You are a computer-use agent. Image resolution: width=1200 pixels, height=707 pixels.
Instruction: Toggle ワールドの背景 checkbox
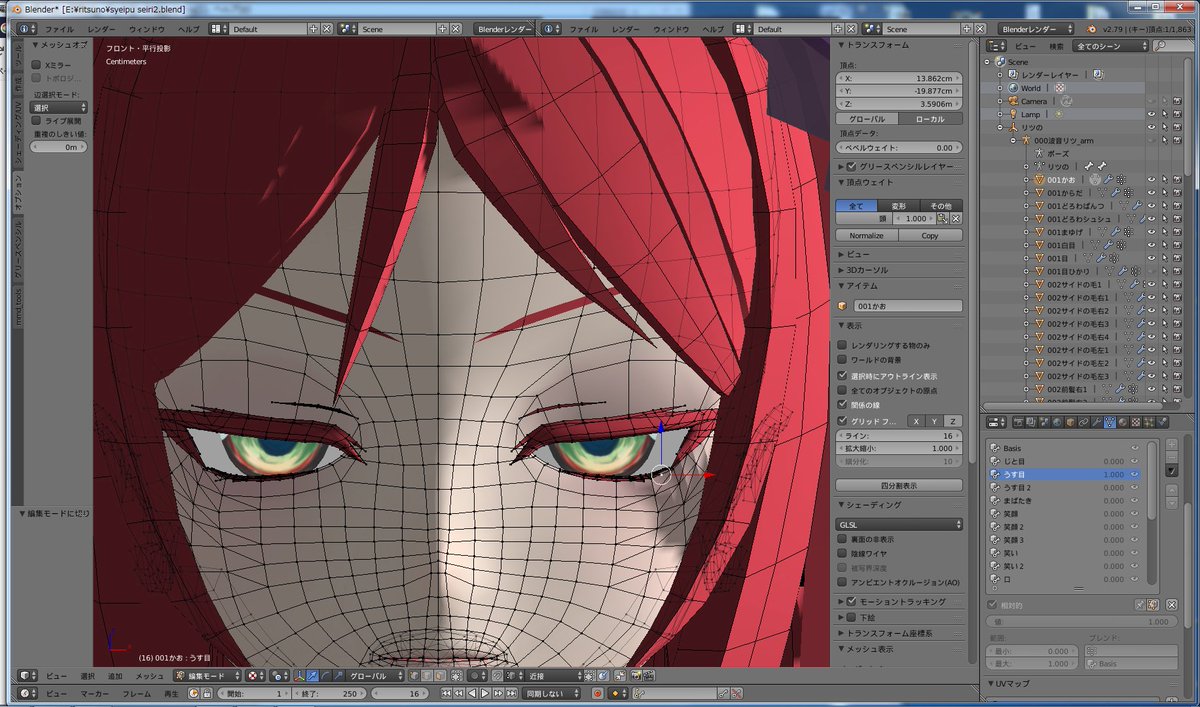[842, 359]
